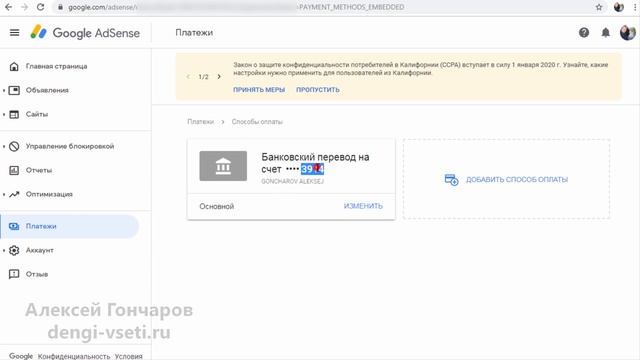The height and width of the screenshot is (360, 640).
Task: Click the Конфиденциальность footer link
Action: 74,356
